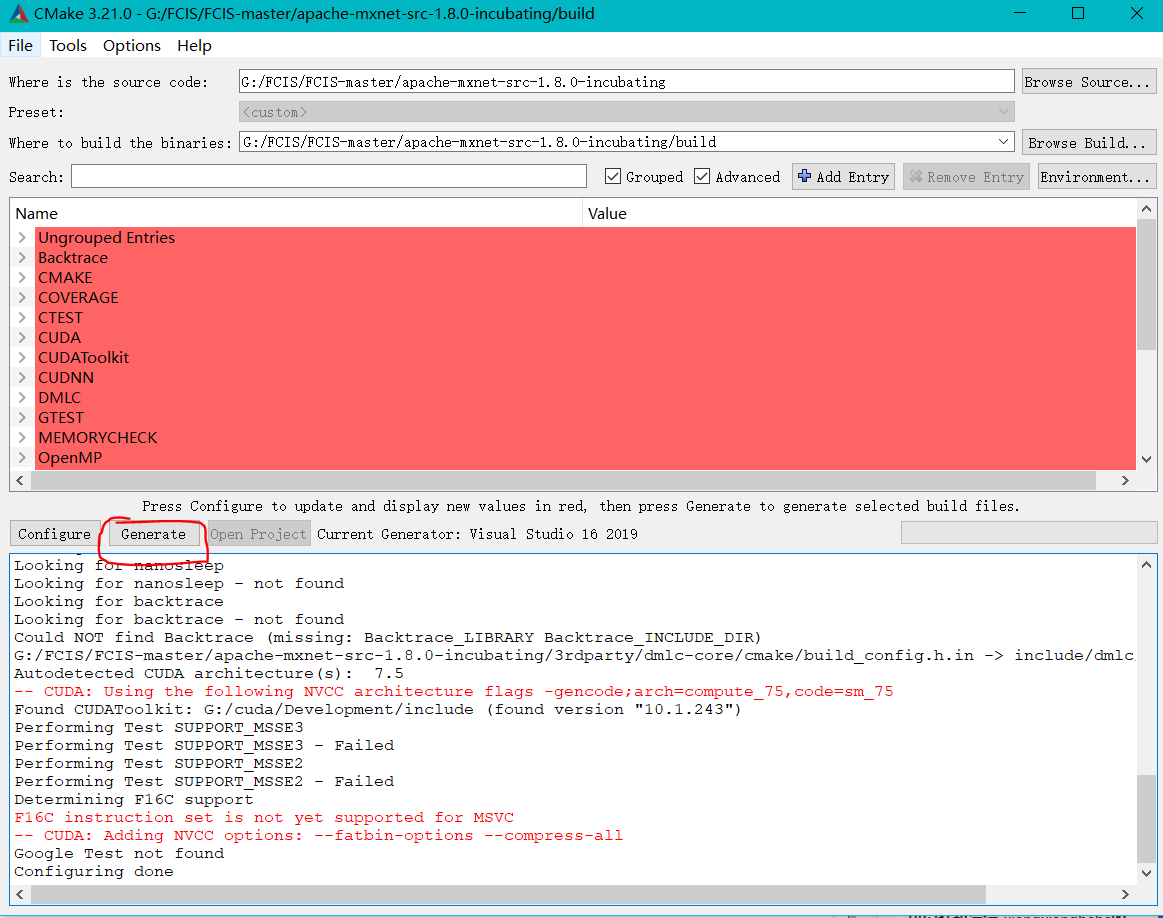The width and height of the screenshot is (1163, 918).
Task: Click down arrow of output log scrollbar
Action: point(1146,873)
